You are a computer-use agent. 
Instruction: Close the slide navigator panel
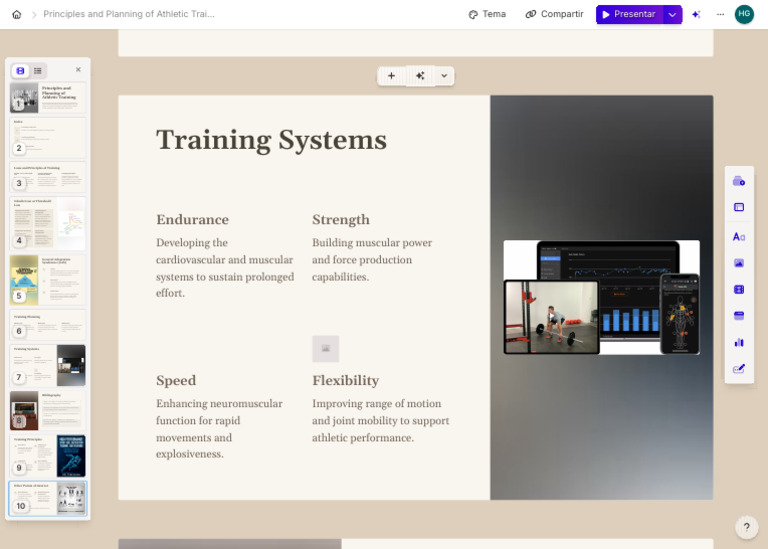(x=78, y=70)
